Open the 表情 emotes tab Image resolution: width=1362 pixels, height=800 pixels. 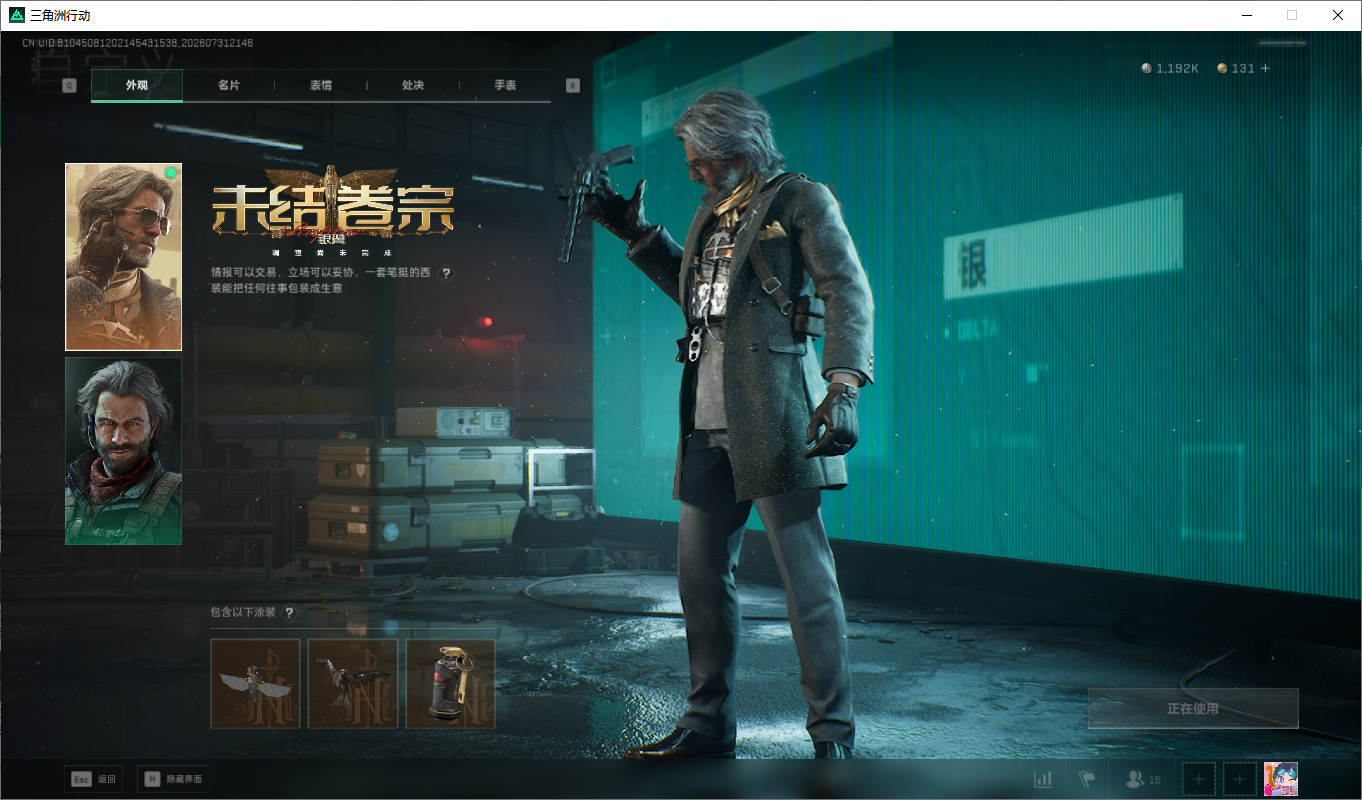coord(321,85)
